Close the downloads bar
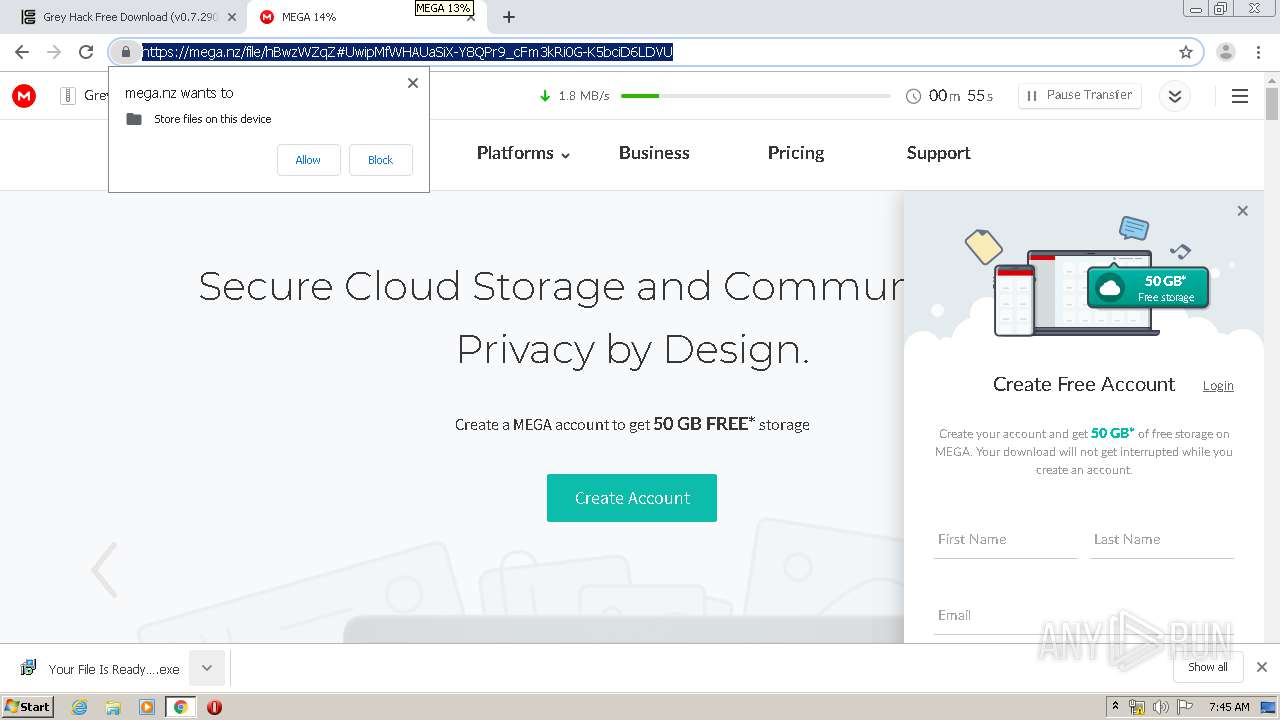This screenshot has width=1280, height=720. tap(1262, 667)
